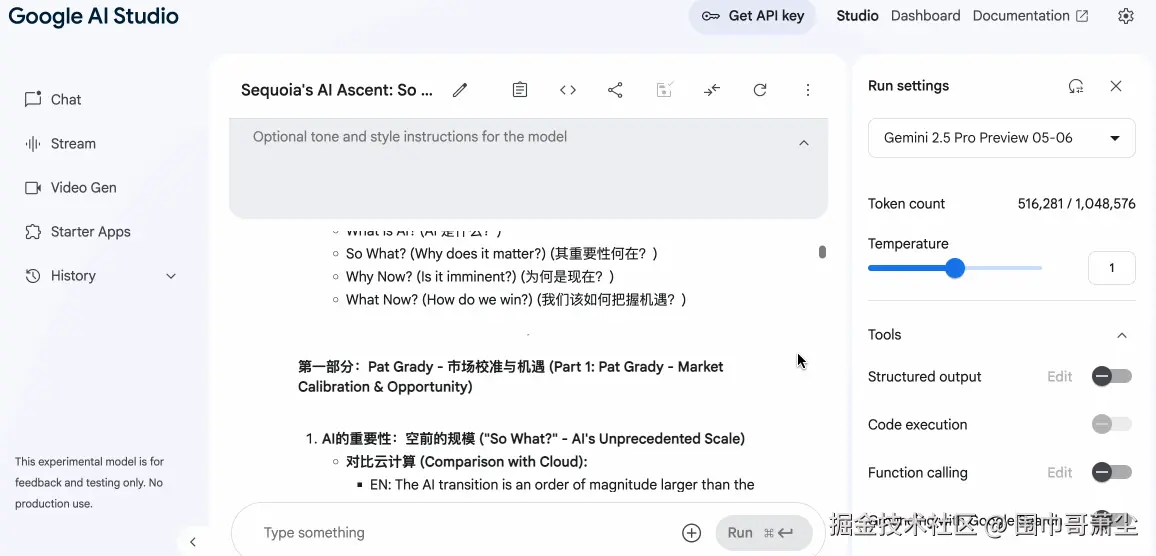Click the share prompt icon
The width and height of the screenshot is (1156, 556).
point(615,90)
